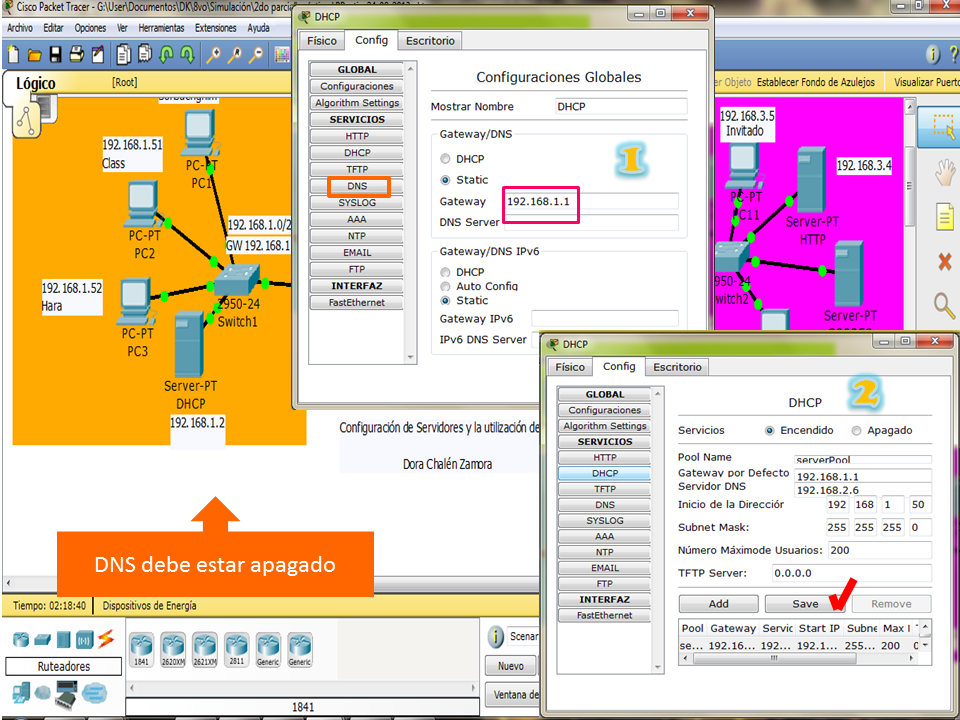Open the Activity Wizard notepad-and-pencil icon
Viewport: 960px width, 720px height.
point(98,55)
